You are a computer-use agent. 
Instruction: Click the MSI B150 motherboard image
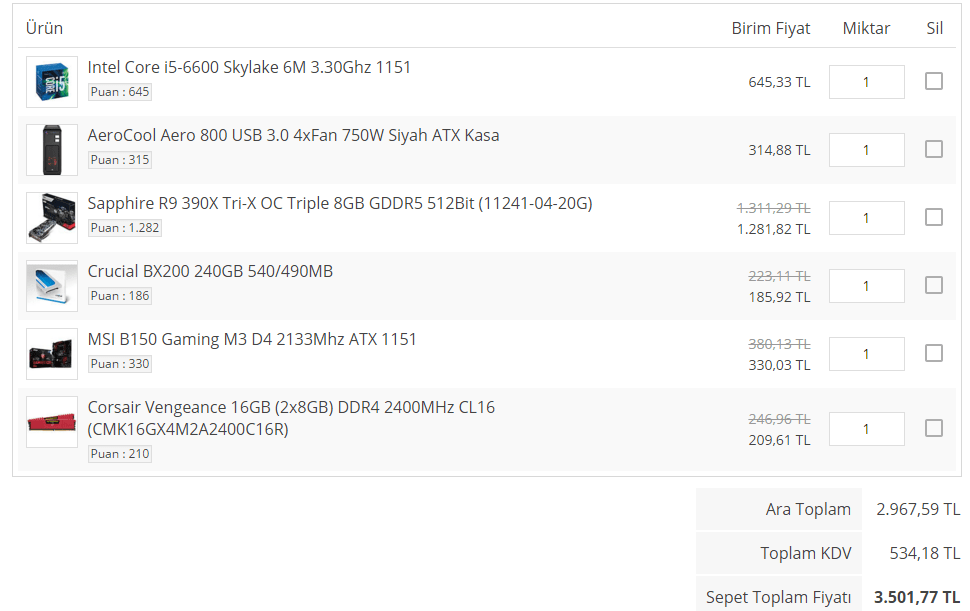(52, 354)
